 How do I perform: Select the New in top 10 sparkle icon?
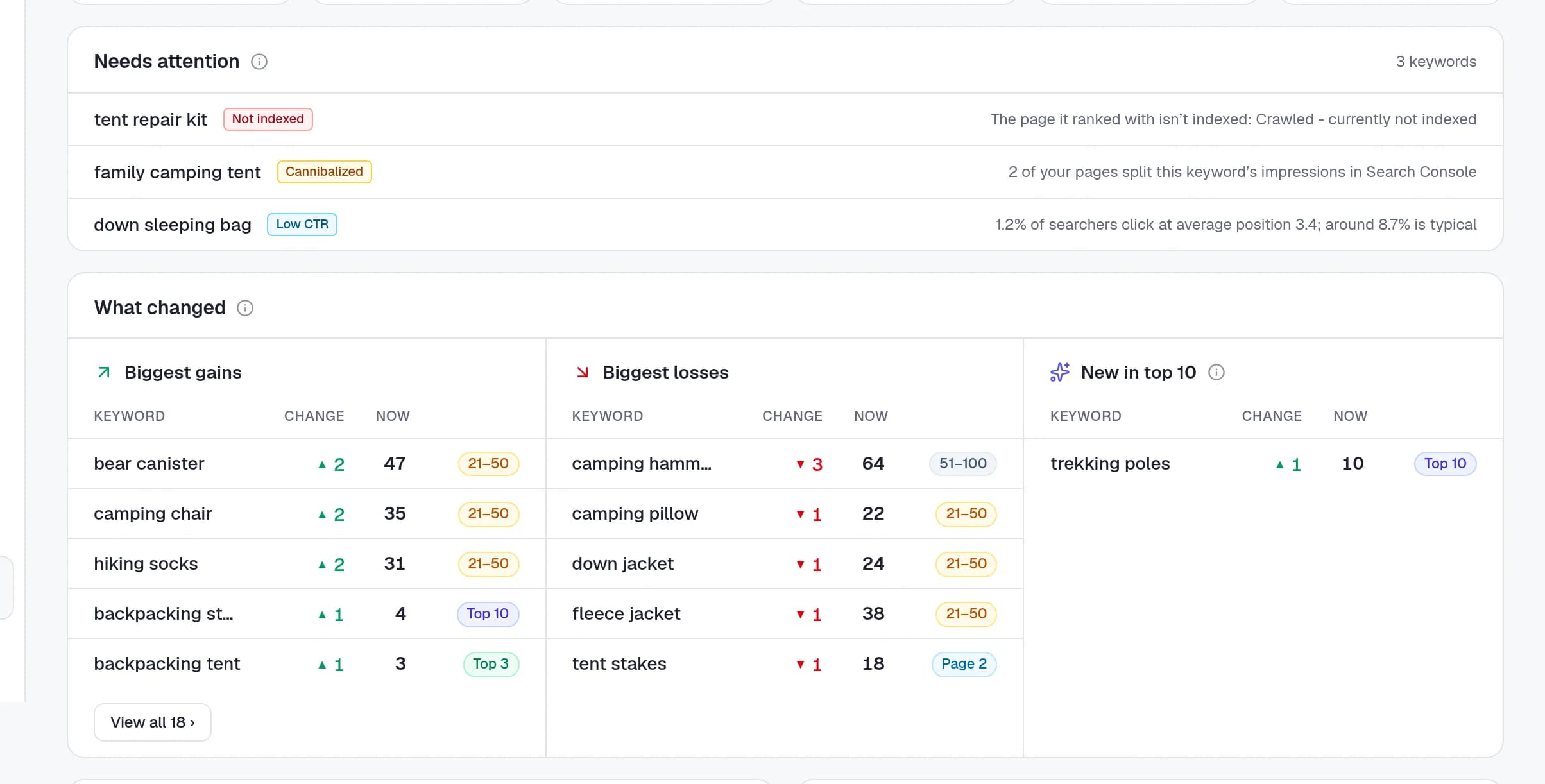(1060, 372)
